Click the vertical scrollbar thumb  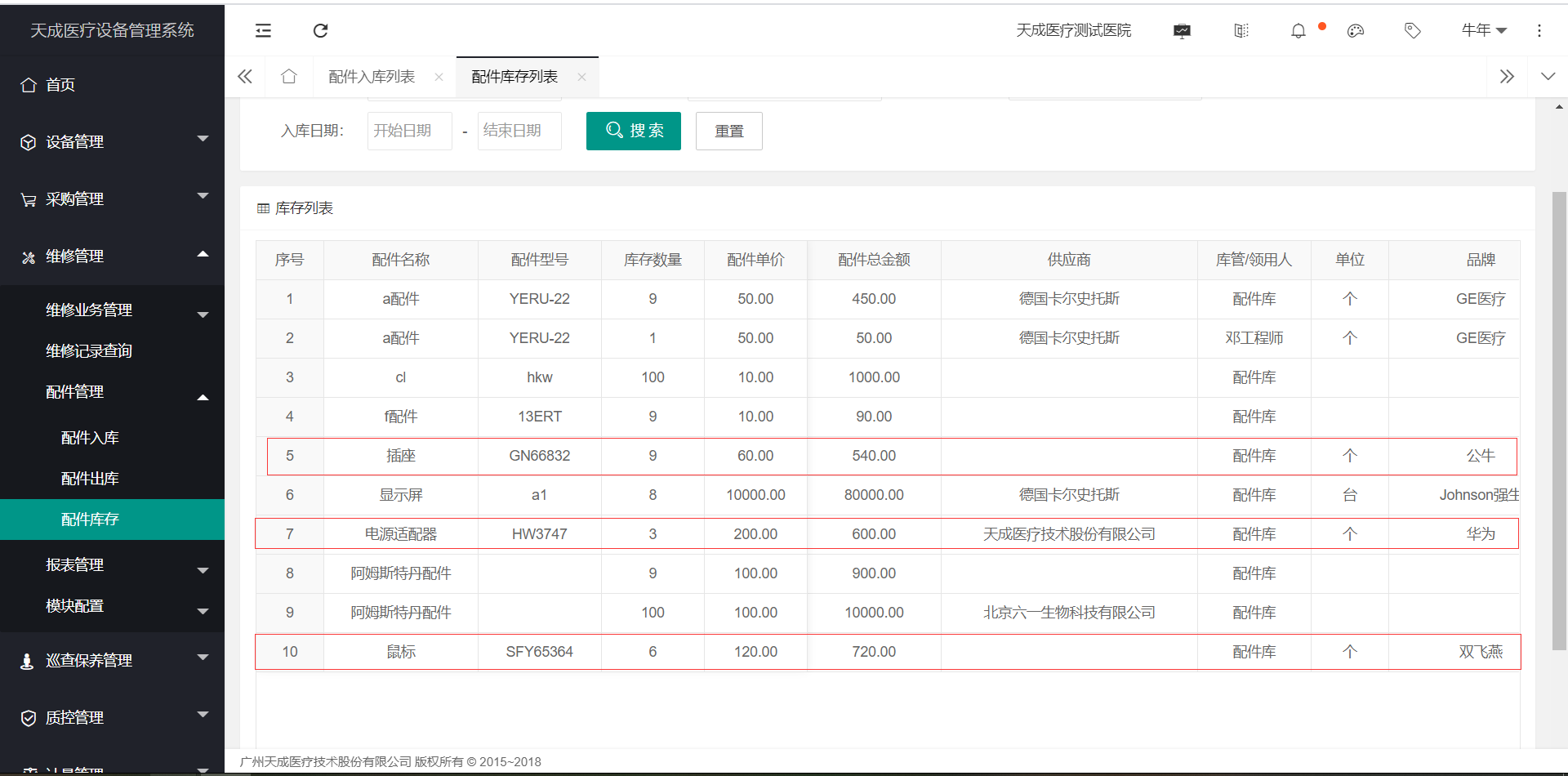tap(1559, 421)
